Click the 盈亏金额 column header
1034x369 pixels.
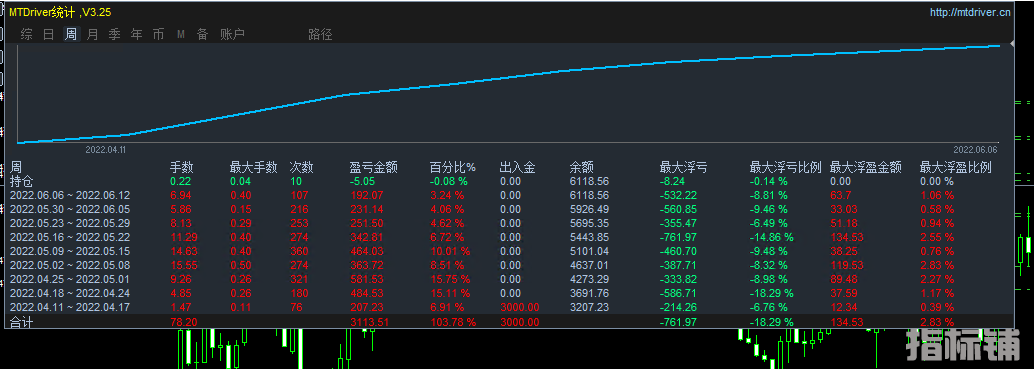373,168
